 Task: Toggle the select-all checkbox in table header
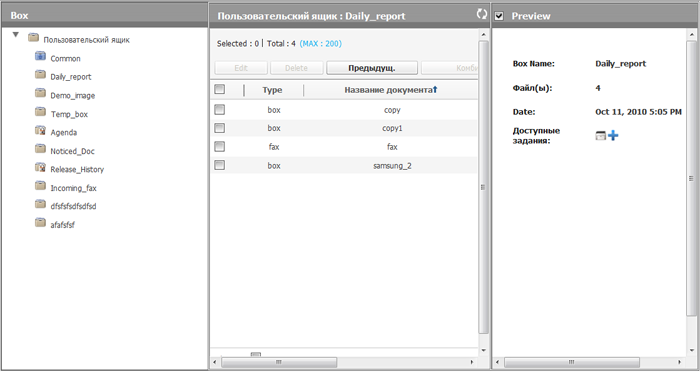tap(219, 89)
